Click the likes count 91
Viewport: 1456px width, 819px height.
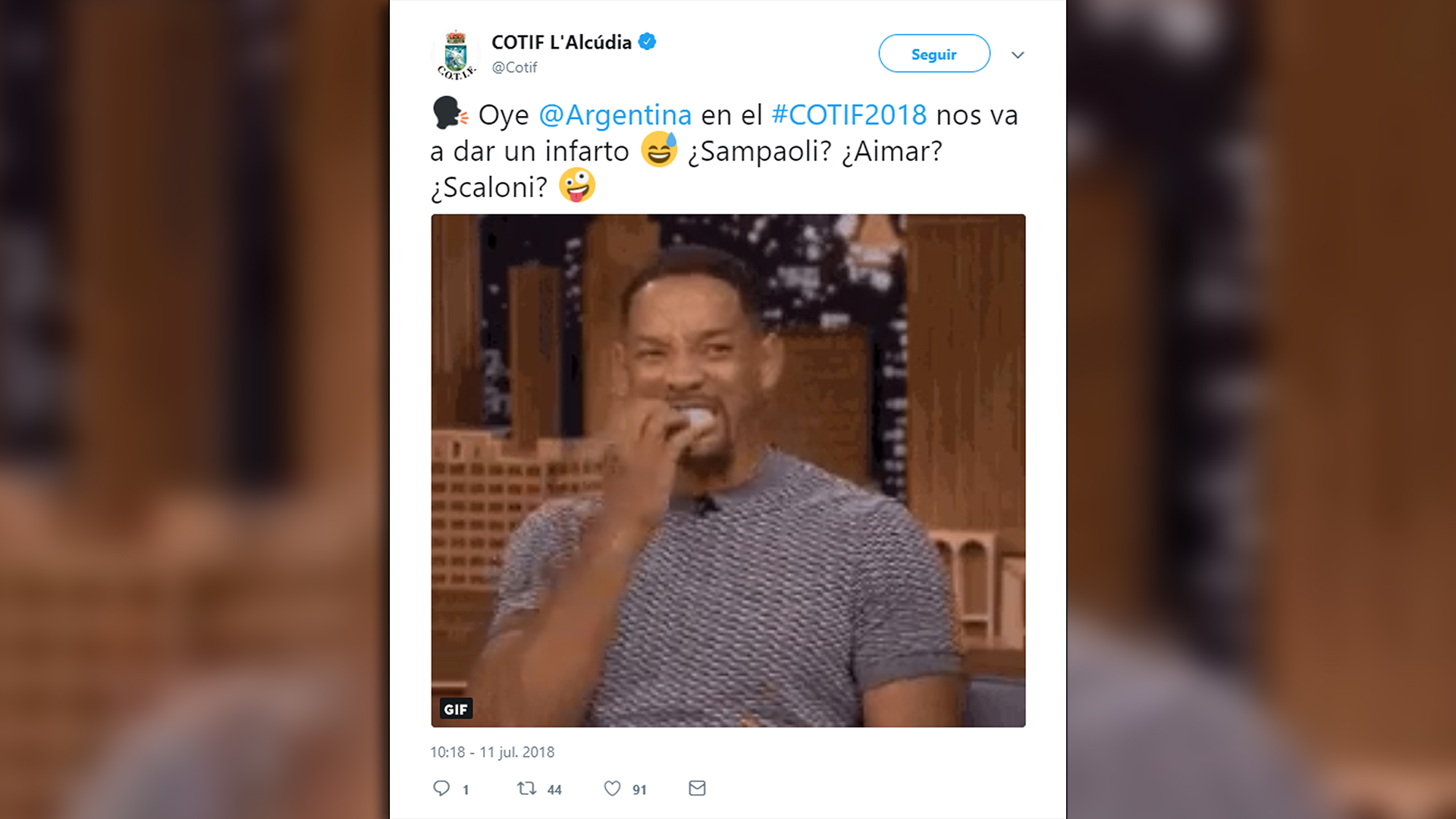(639, 790)
